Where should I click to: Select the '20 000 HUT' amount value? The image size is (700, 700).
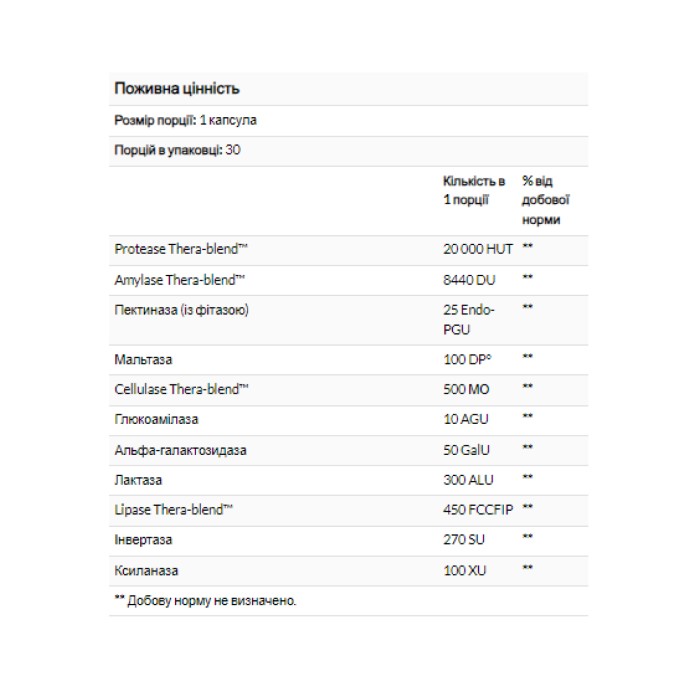477,249
